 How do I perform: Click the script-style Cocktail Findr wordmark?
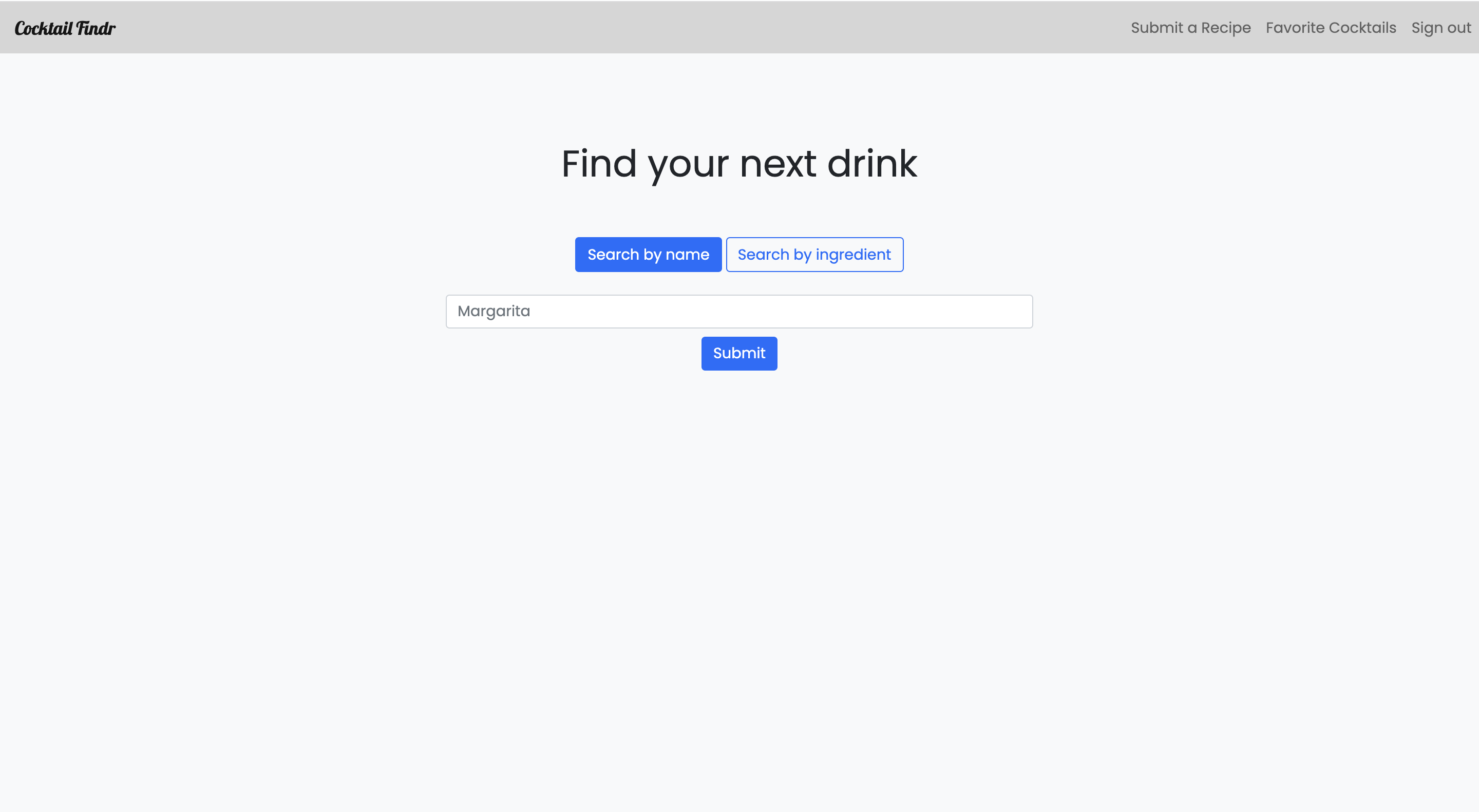65,28
